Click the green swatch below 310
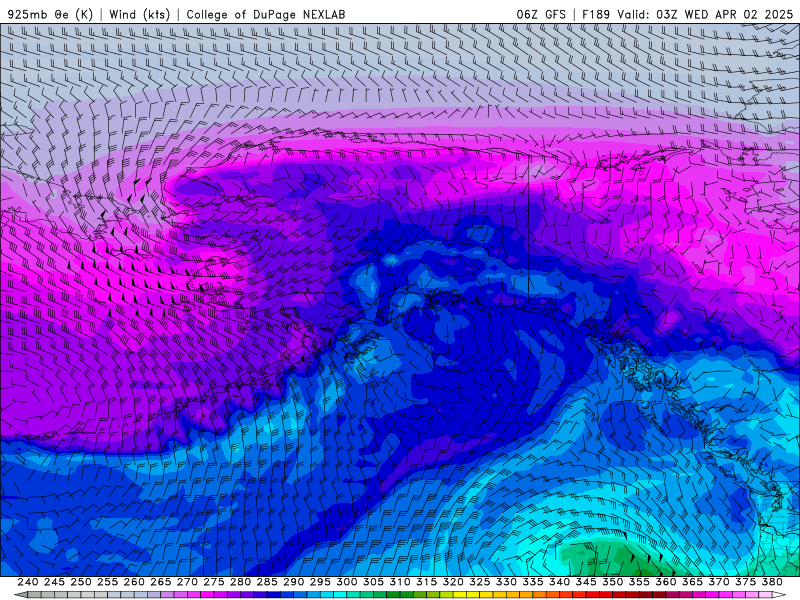The image size is (800, 600). (393, 595)
